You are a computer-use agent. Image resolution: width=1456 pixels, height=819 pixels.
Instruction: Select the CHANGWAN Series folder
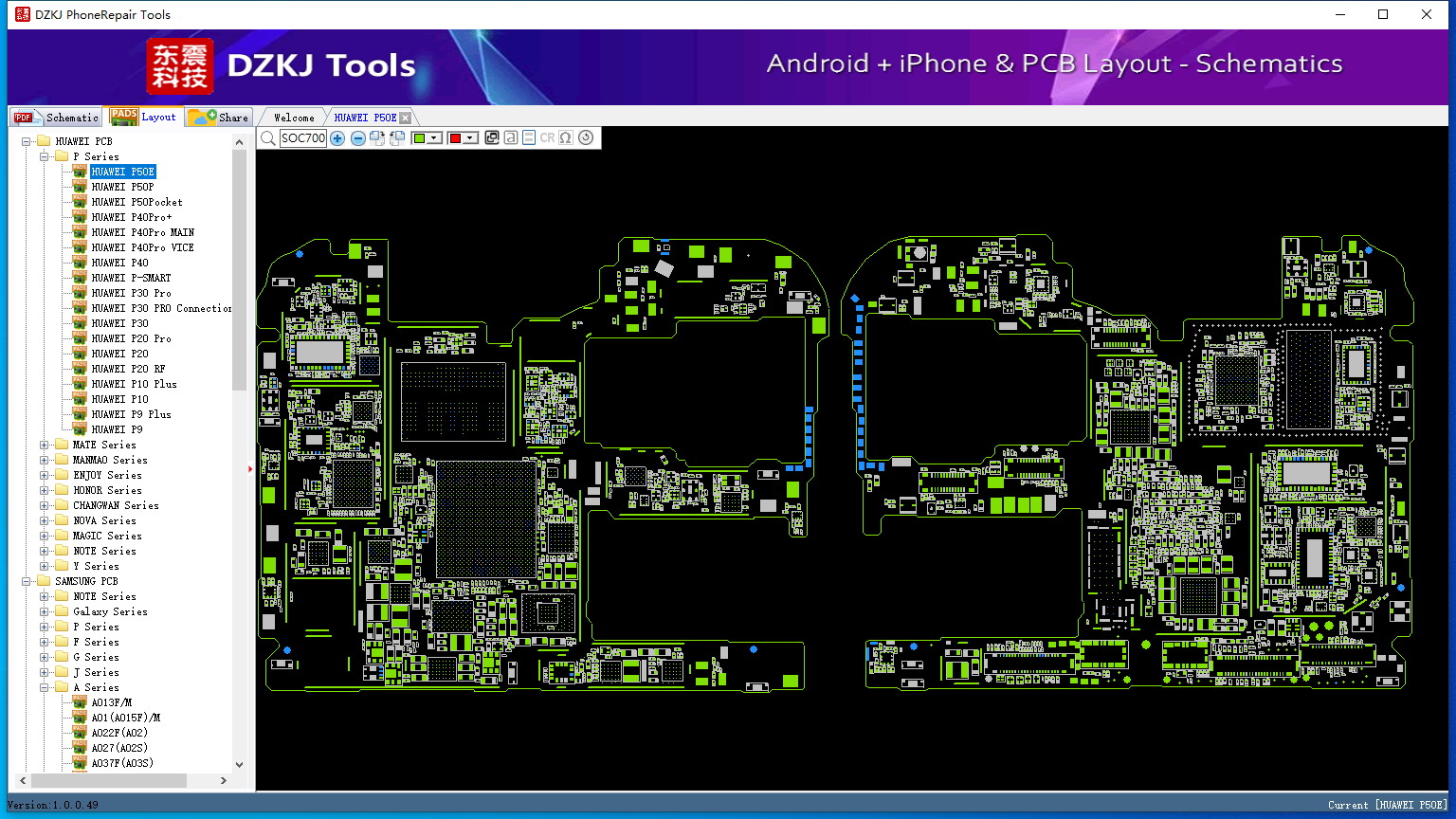[116, 505]
